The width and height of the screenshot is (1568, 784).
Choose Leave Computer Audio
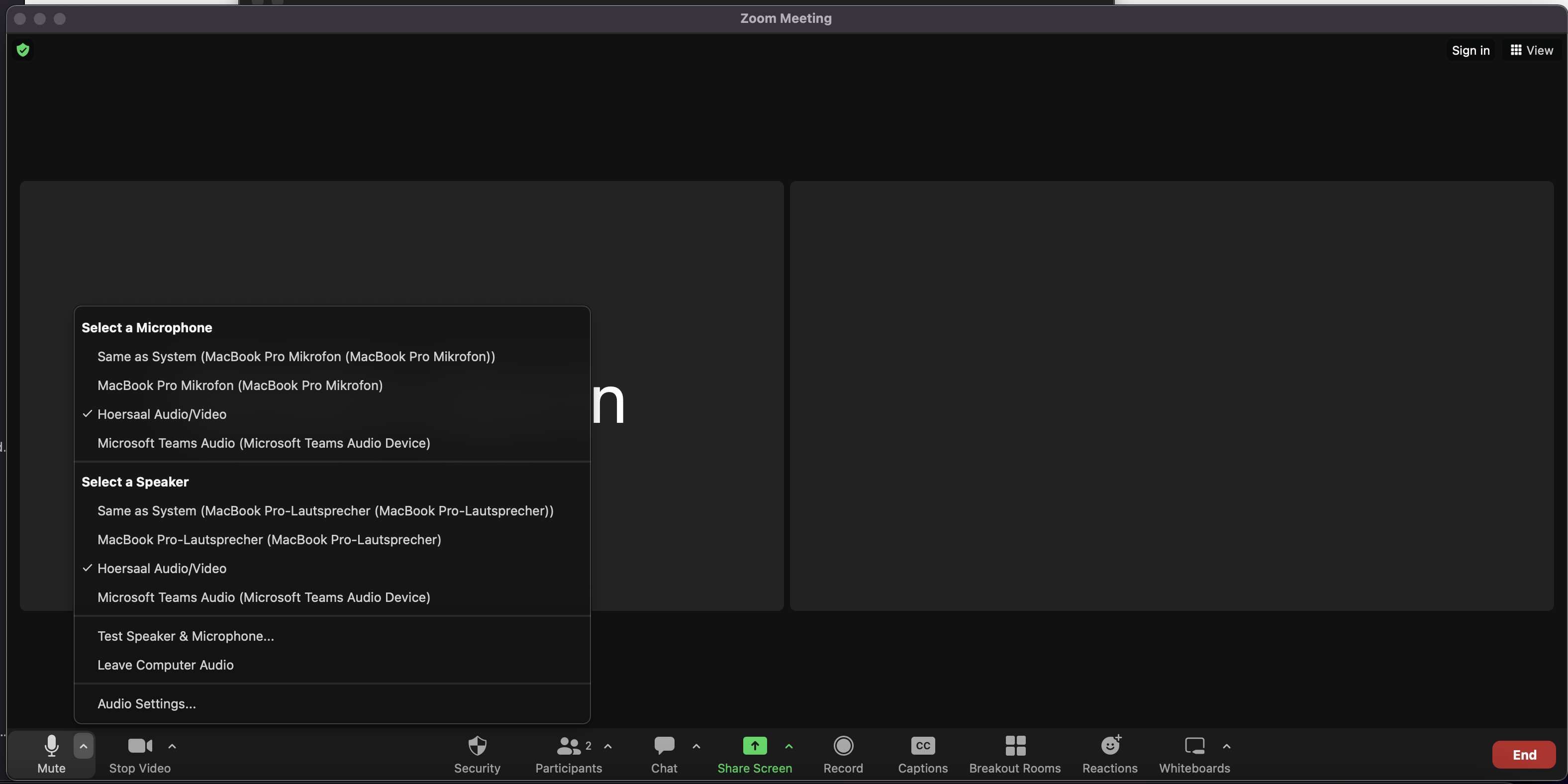pyautogui.click(x=332, y=665)
